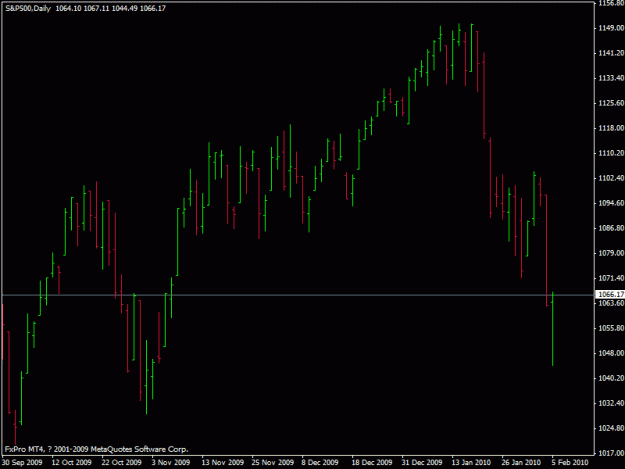Viewport: 625px width, 469px height.
Task: Select the current price label 1066.17
Action: 611,294
